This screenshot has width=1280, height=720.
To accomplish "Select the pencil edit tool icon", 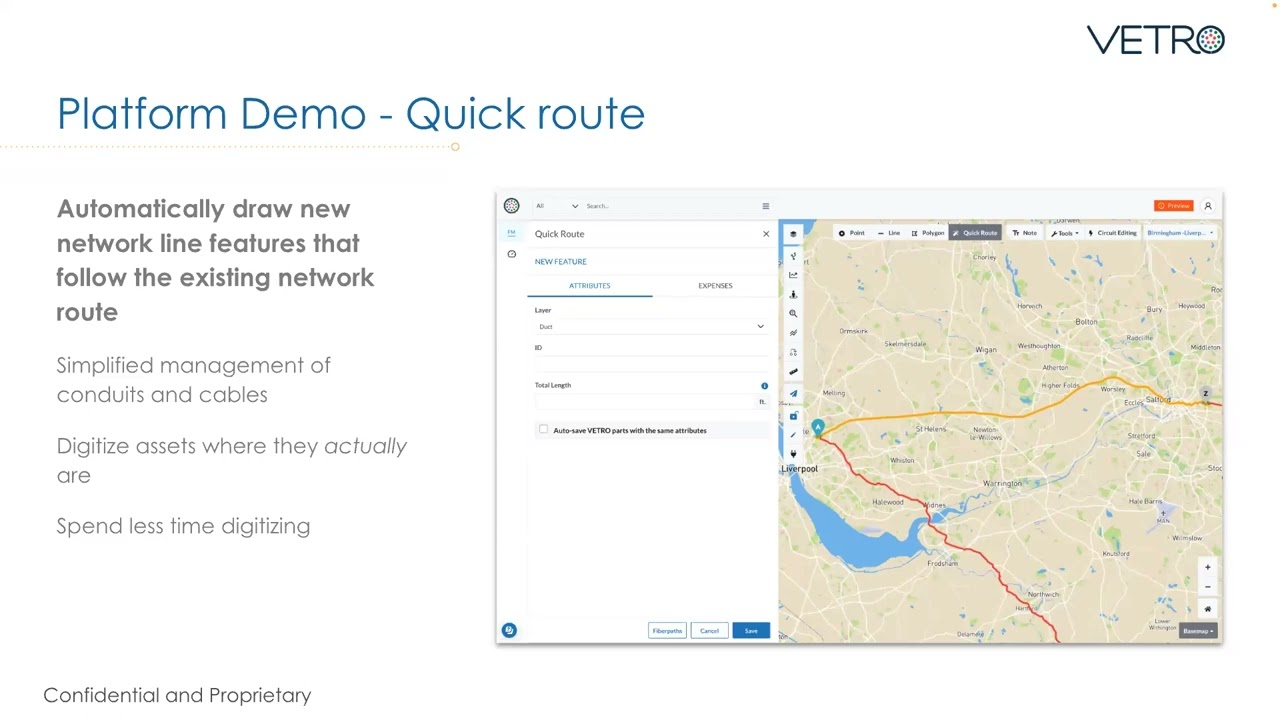I will 793,434.
